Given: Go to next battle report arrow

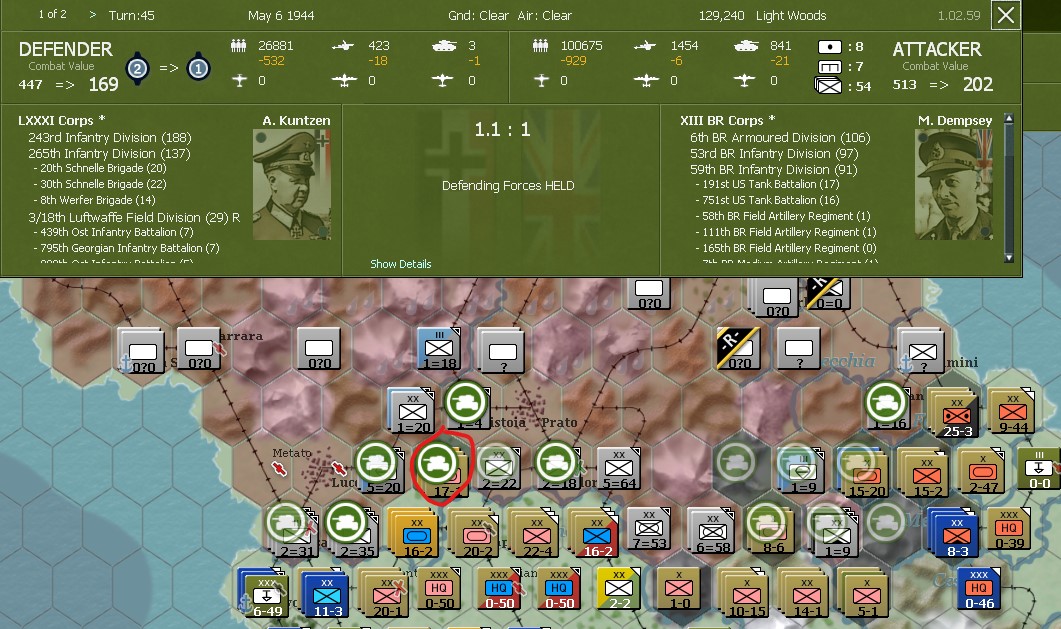Looking at the screenshot, I should [x=93, y=15].
